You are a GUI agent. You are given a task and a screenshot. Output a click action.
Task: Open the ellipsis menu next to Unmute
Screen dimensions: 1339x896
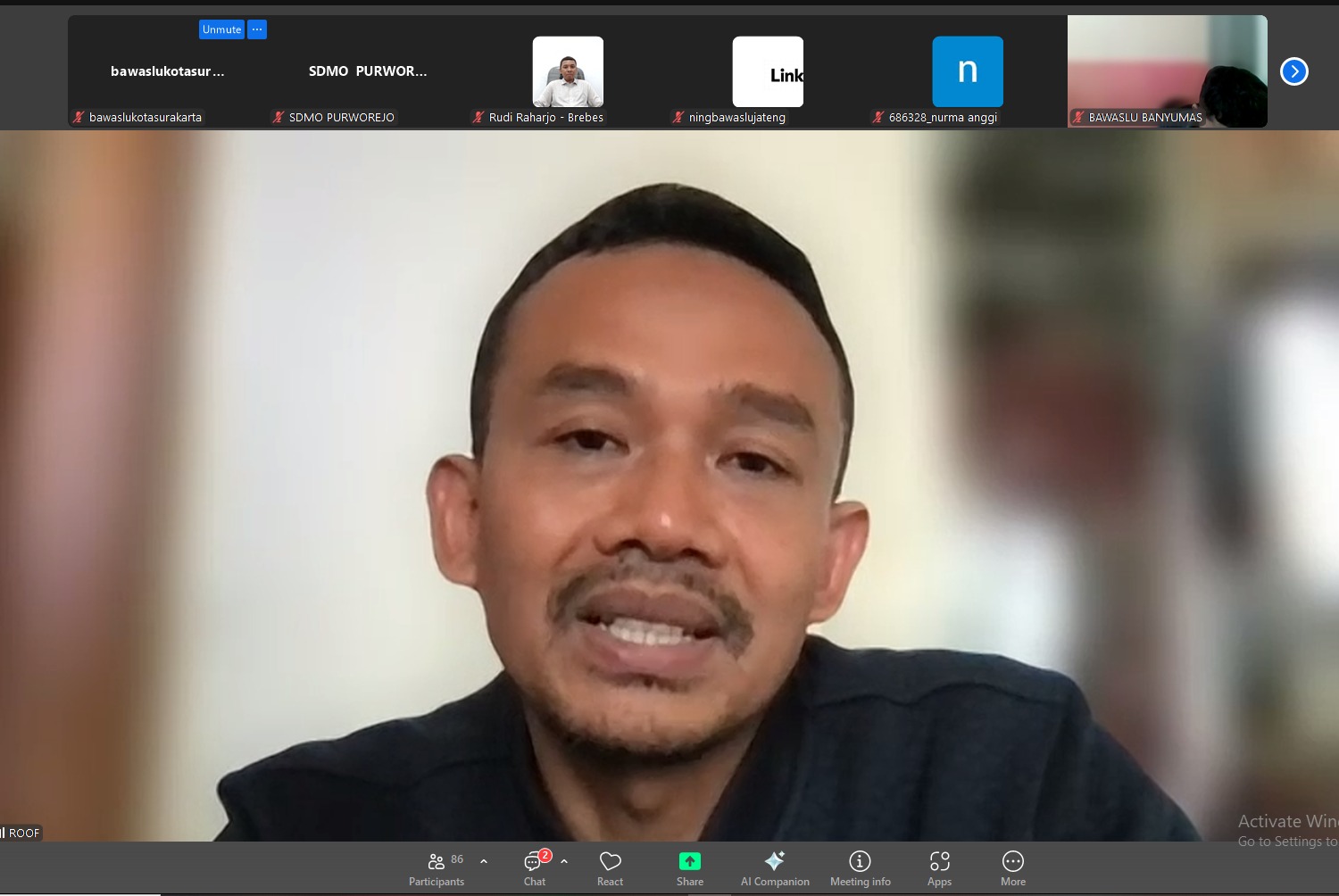(257, 29)
